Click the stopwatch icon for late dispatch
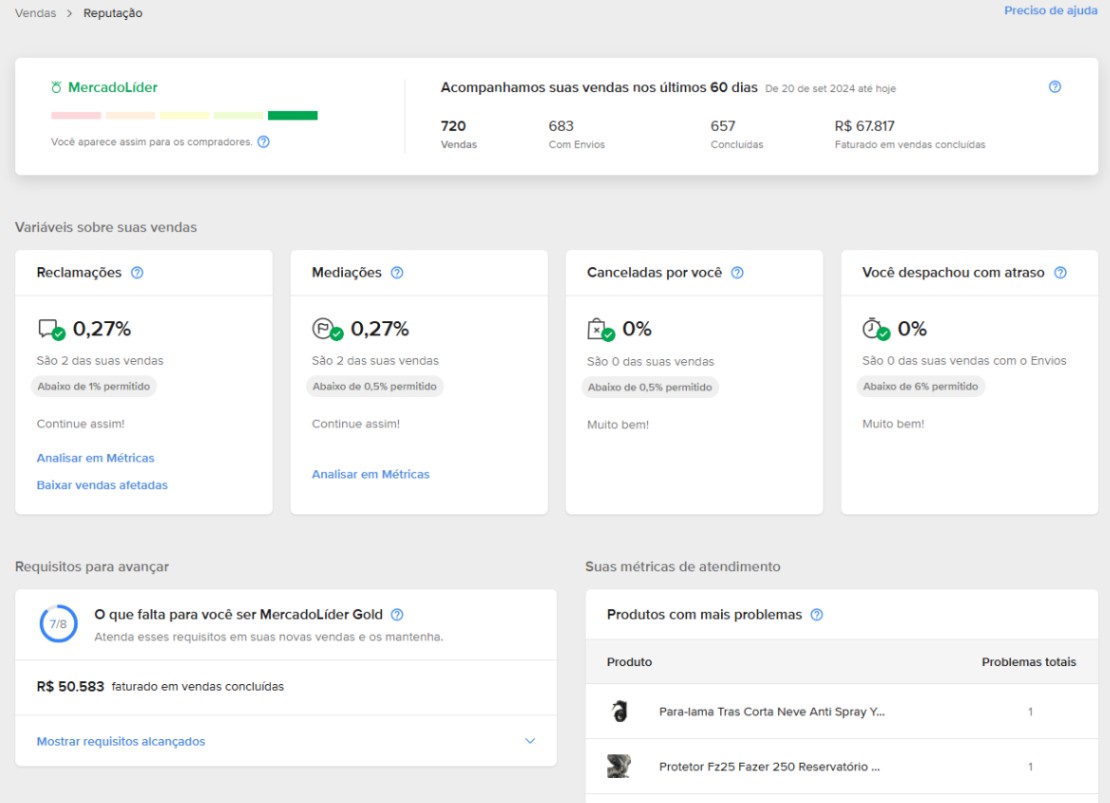This screenshot has height=803, width=1110. pos(875,329)
